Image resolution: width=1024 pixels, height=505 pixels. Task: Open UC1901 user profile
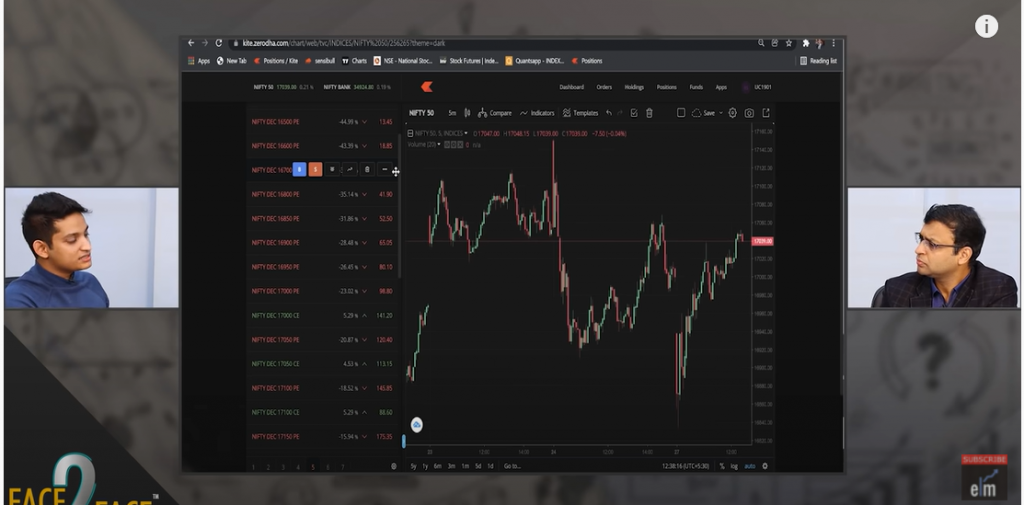click(x=758, y=87)
